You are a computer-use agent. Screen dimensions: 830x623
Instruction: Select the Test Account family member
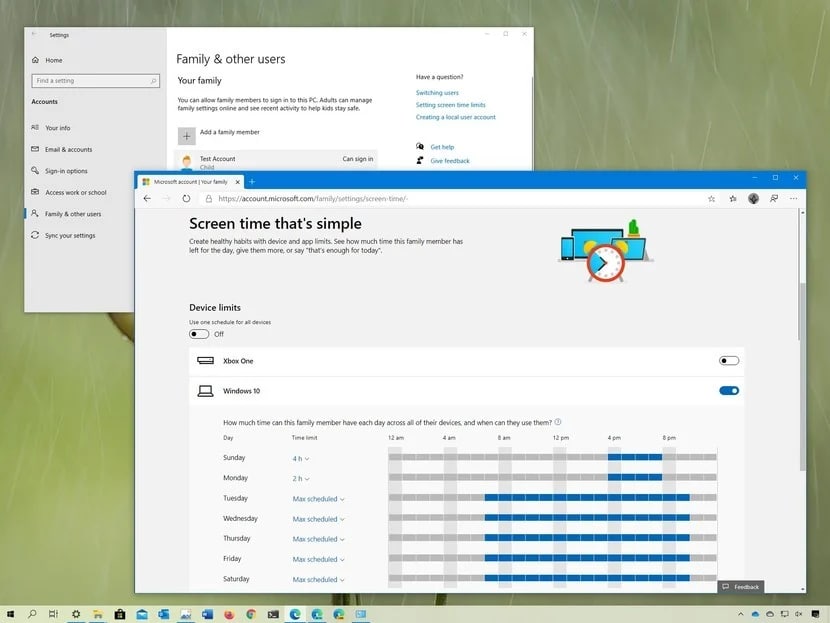(276, 161)
